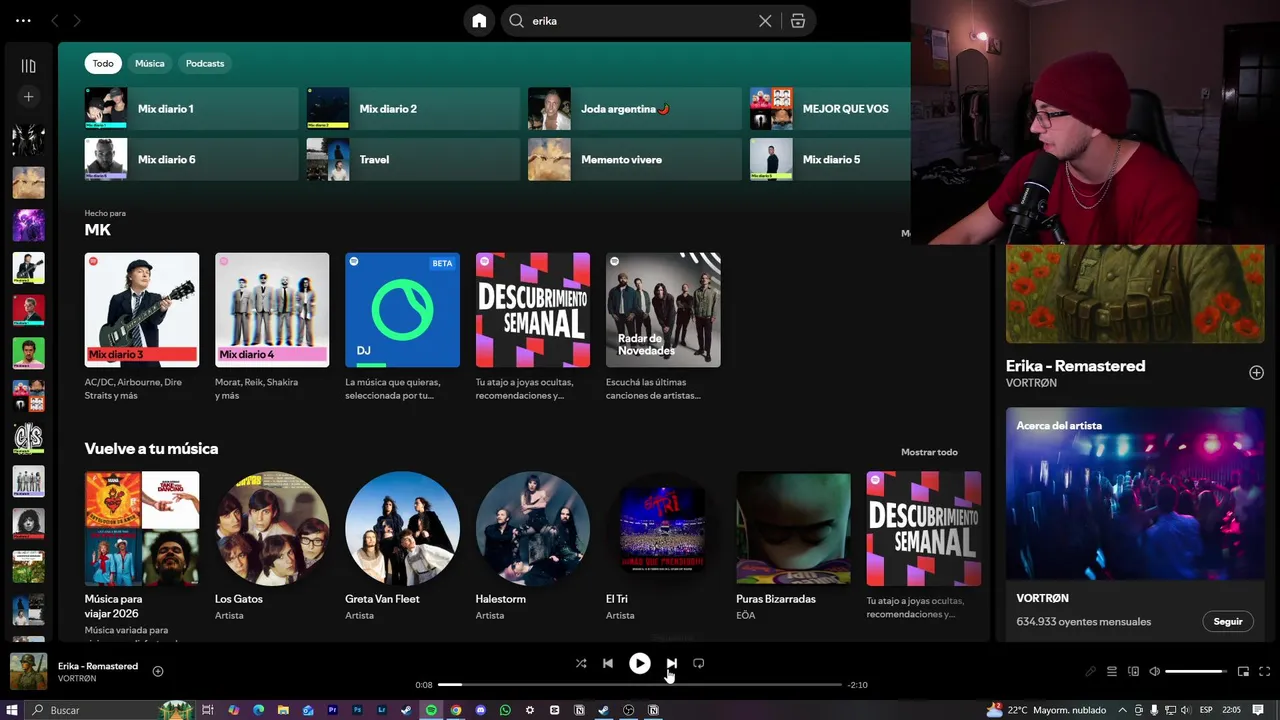Follow VORTRØN with Seguir button
Image resolution: width=1280 pixels, height=720 pixels.
pyautogui.click(x=1228, y=621)
